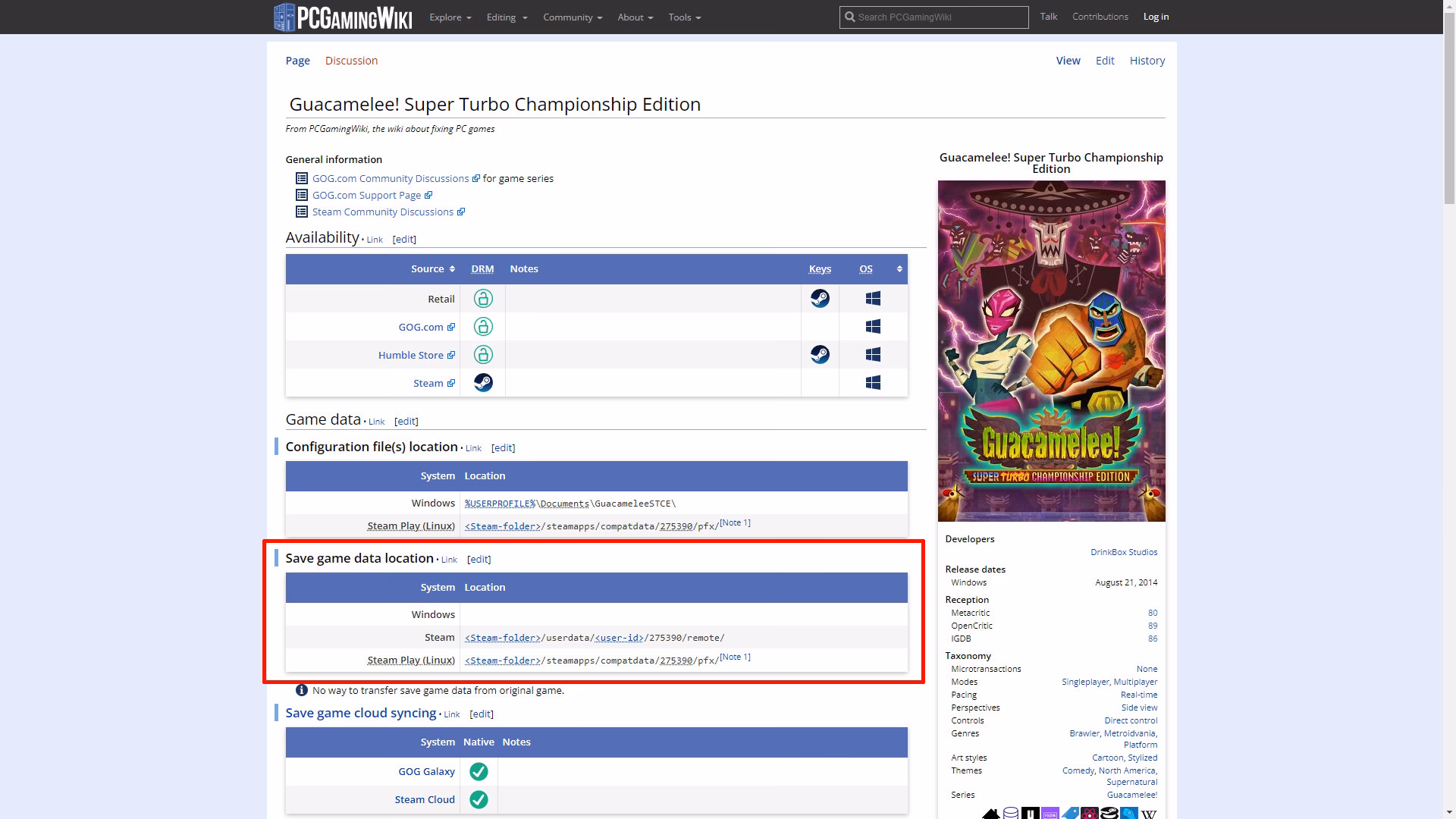The height and width of the screenshot is (819, 1456).
Task: Click the DRM-free lock icon in GOG.com row
Action: (x=483, y=327)
